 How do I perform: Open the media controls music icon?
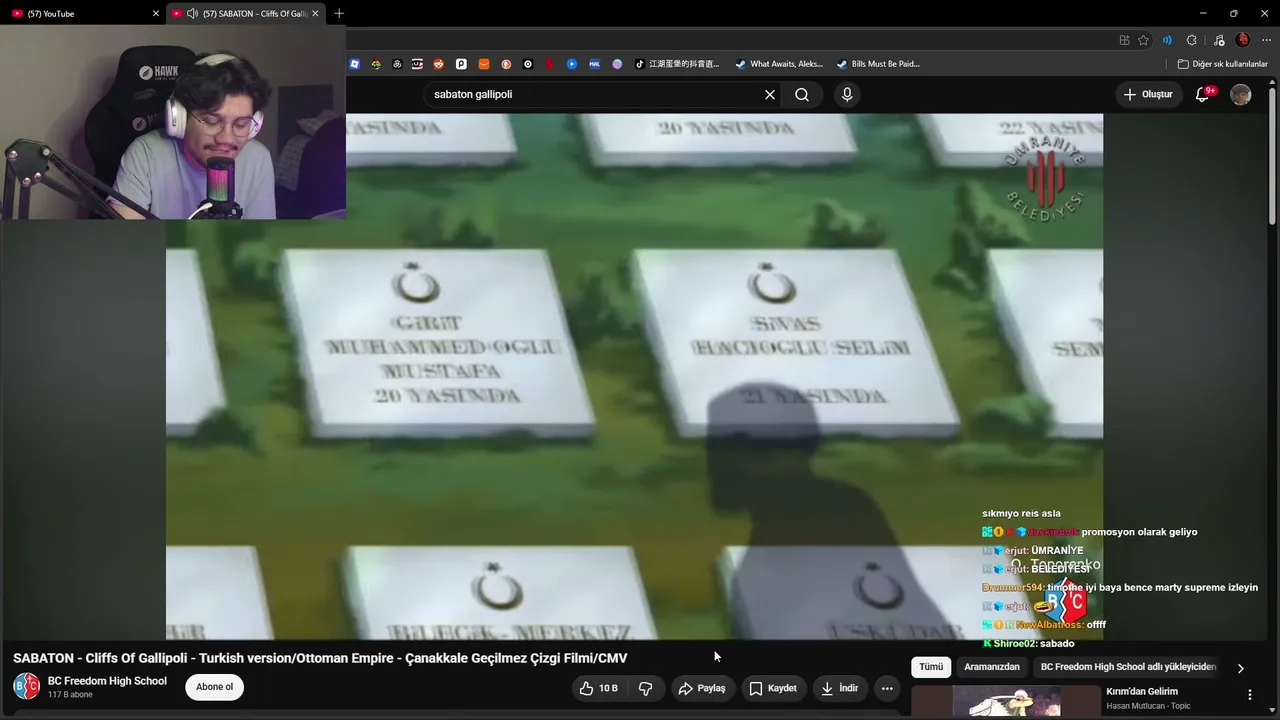[x=1218, y=40]
